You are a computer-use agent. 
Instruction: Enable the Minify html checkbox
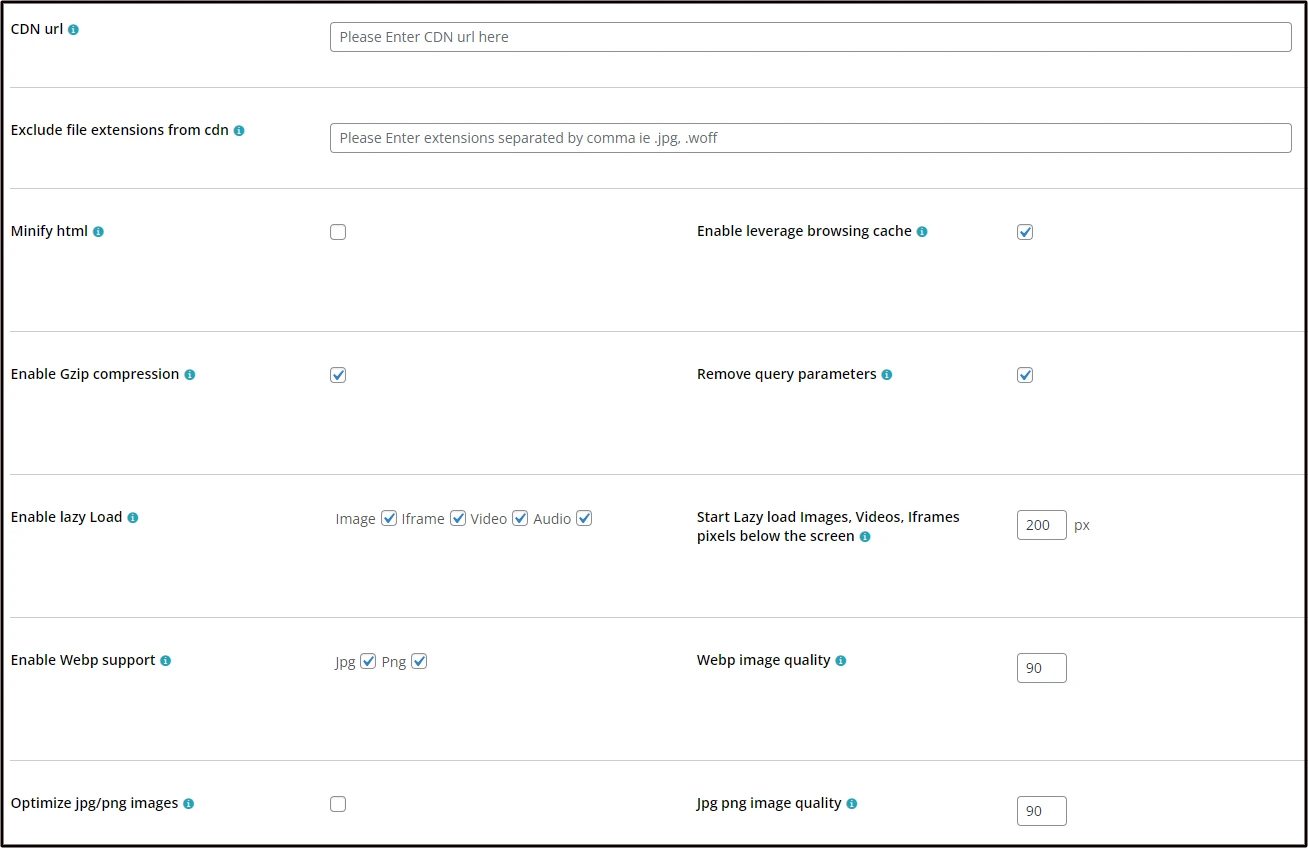[338, 232]
